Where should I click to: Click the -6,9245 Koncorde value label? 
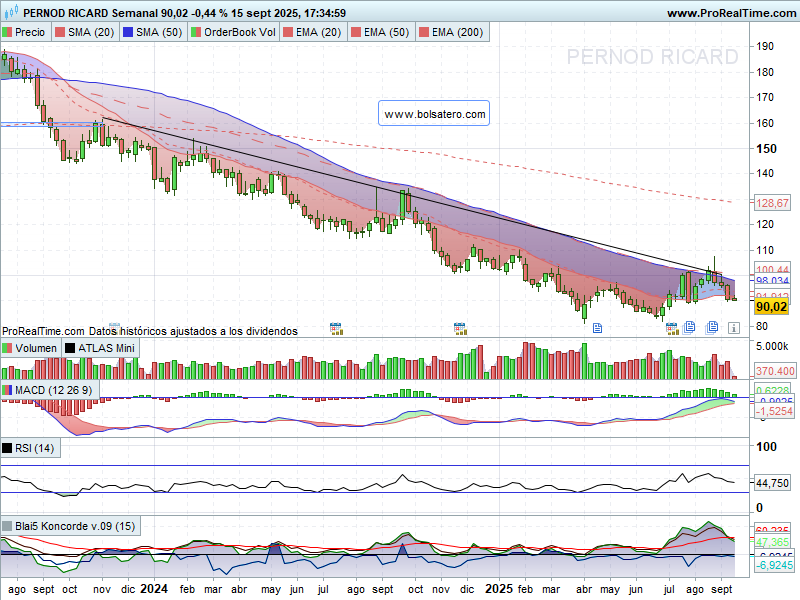click(x=773, y=565)
